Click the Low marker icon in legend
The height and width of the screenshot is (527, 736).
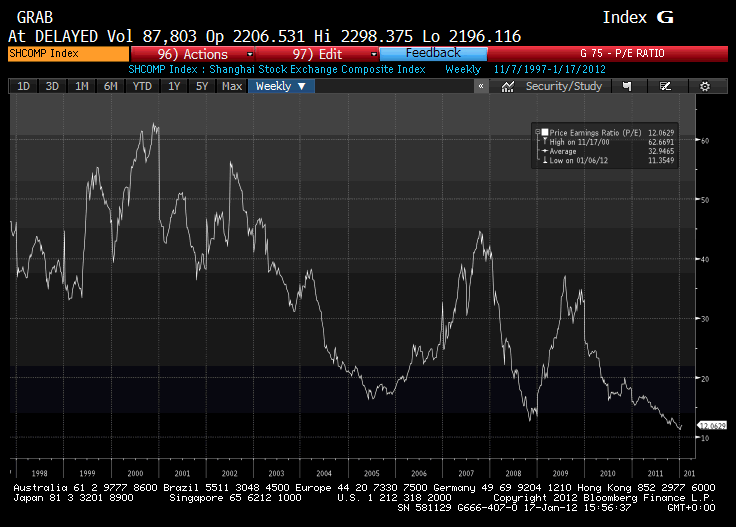[x=545, y=160]
